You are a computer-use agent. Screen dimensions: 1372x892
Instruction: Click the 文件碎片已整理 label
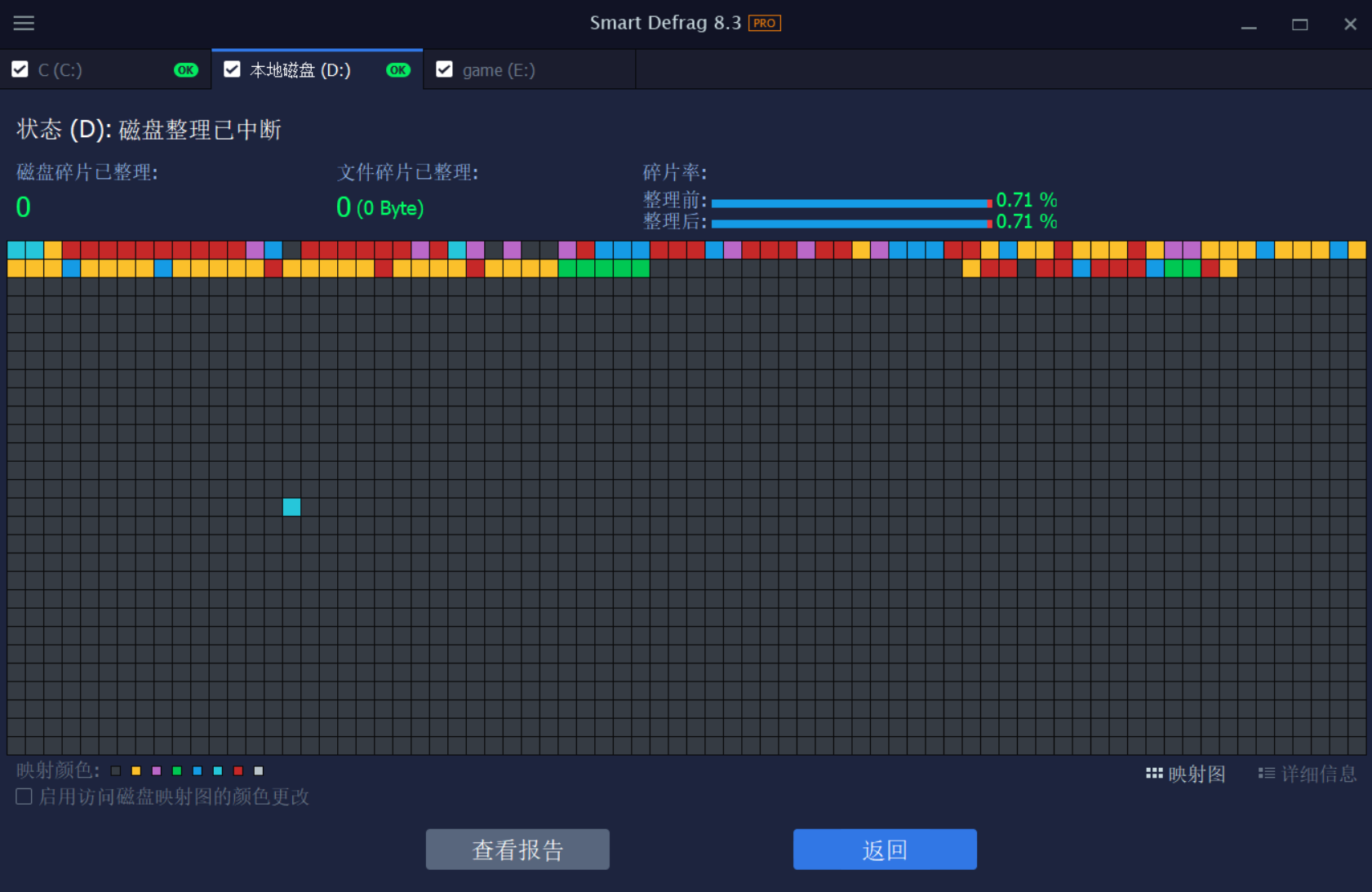(x=408, y=172)
